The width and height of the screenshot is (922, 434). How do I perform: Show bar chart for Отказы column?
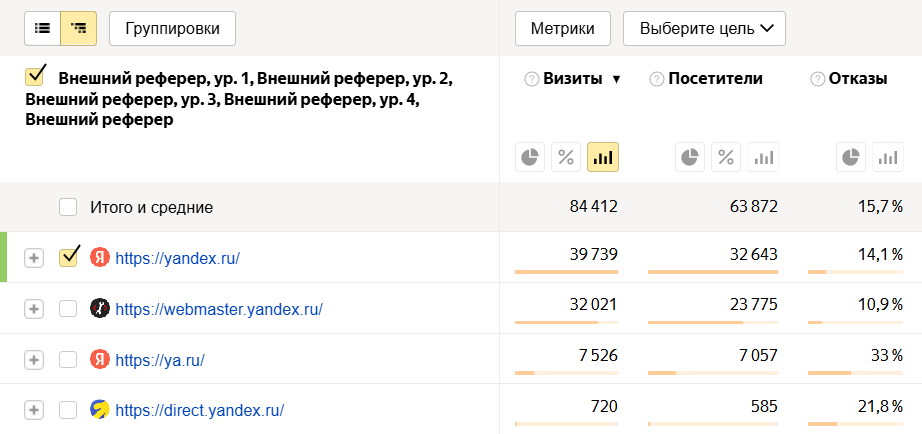(x=886, y=157)
